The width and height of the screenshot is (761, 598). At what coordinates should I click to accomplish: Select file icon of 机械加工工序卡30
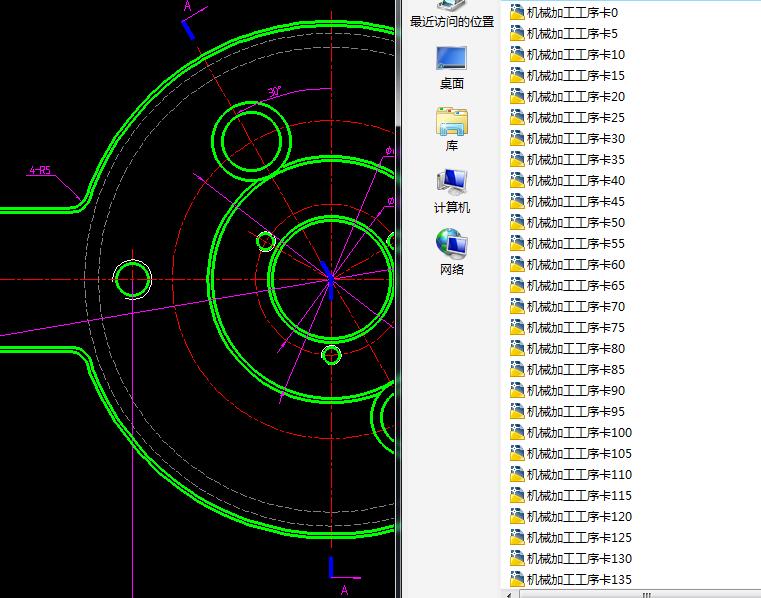point(517,138)
